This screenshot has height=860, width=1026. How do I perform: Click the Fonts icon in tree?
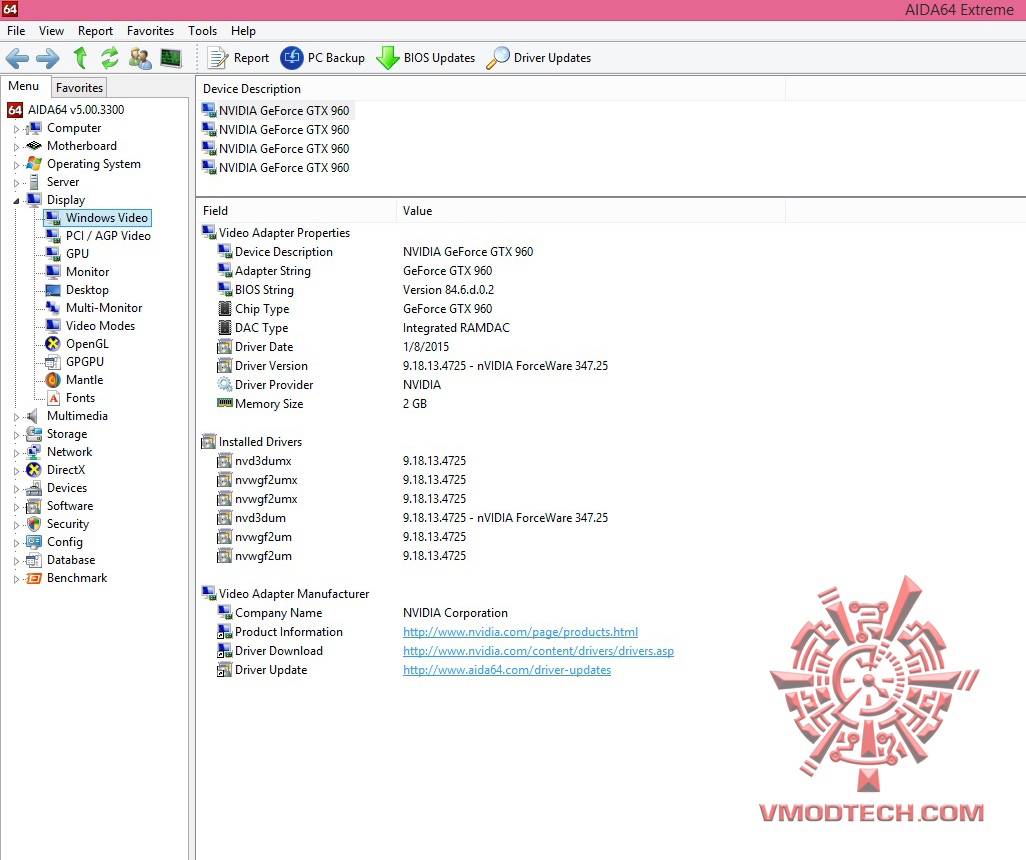[x=53, y=398]
